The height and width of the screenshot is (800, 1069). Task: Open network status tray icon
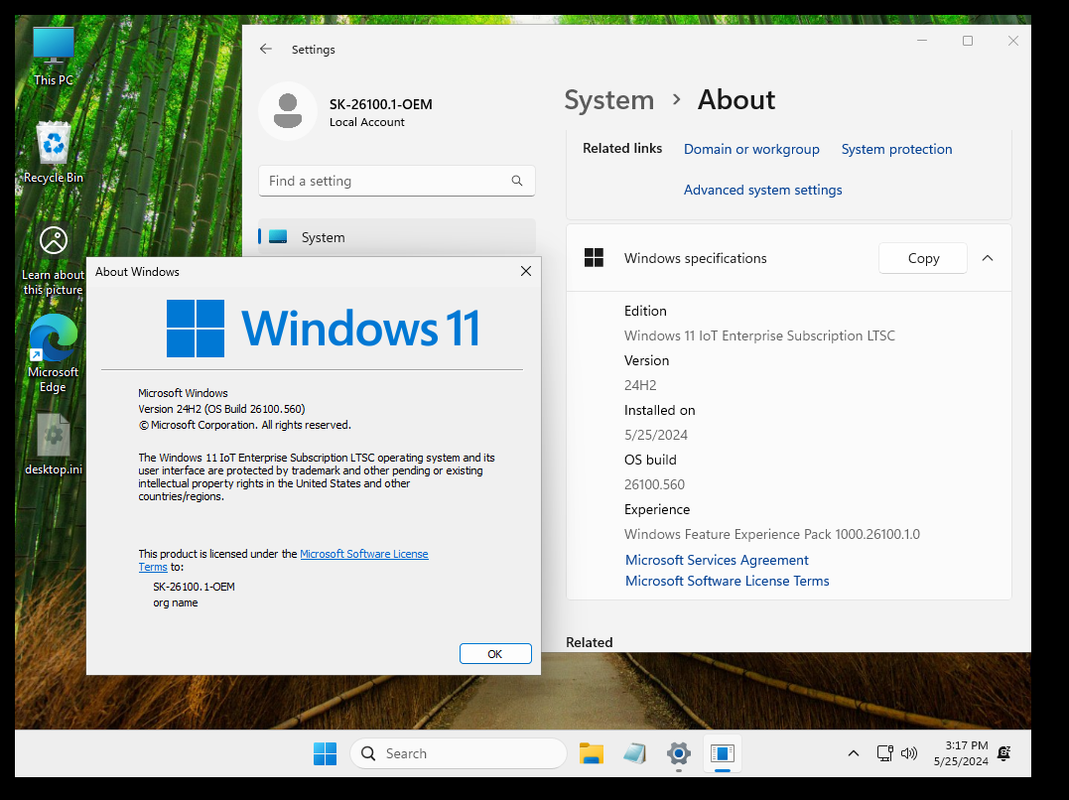(884, 754)
